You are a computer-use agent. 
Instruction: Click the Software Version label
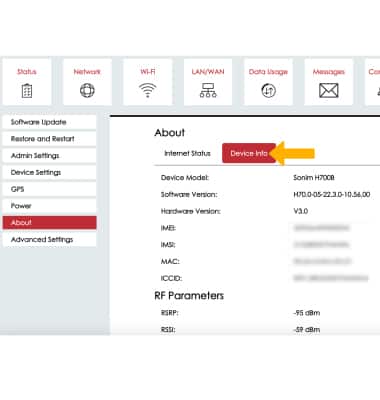(x=189, y=194)
